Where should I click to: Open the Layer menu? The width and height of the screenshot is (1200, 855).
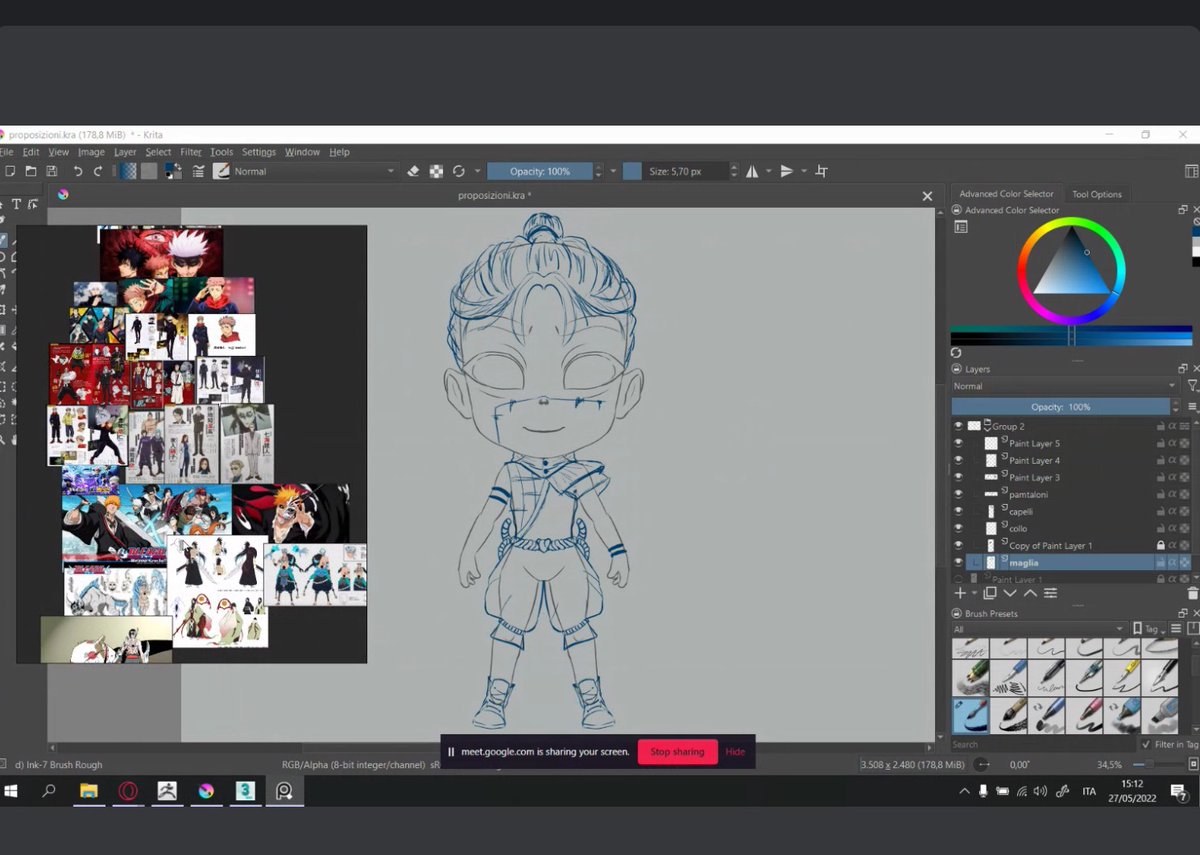125,152
